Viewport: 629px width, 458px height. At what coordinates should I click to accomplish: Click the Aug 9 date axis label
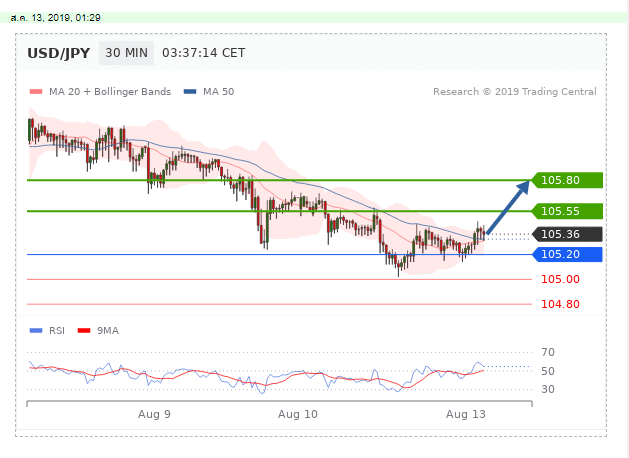click(154, 414)
